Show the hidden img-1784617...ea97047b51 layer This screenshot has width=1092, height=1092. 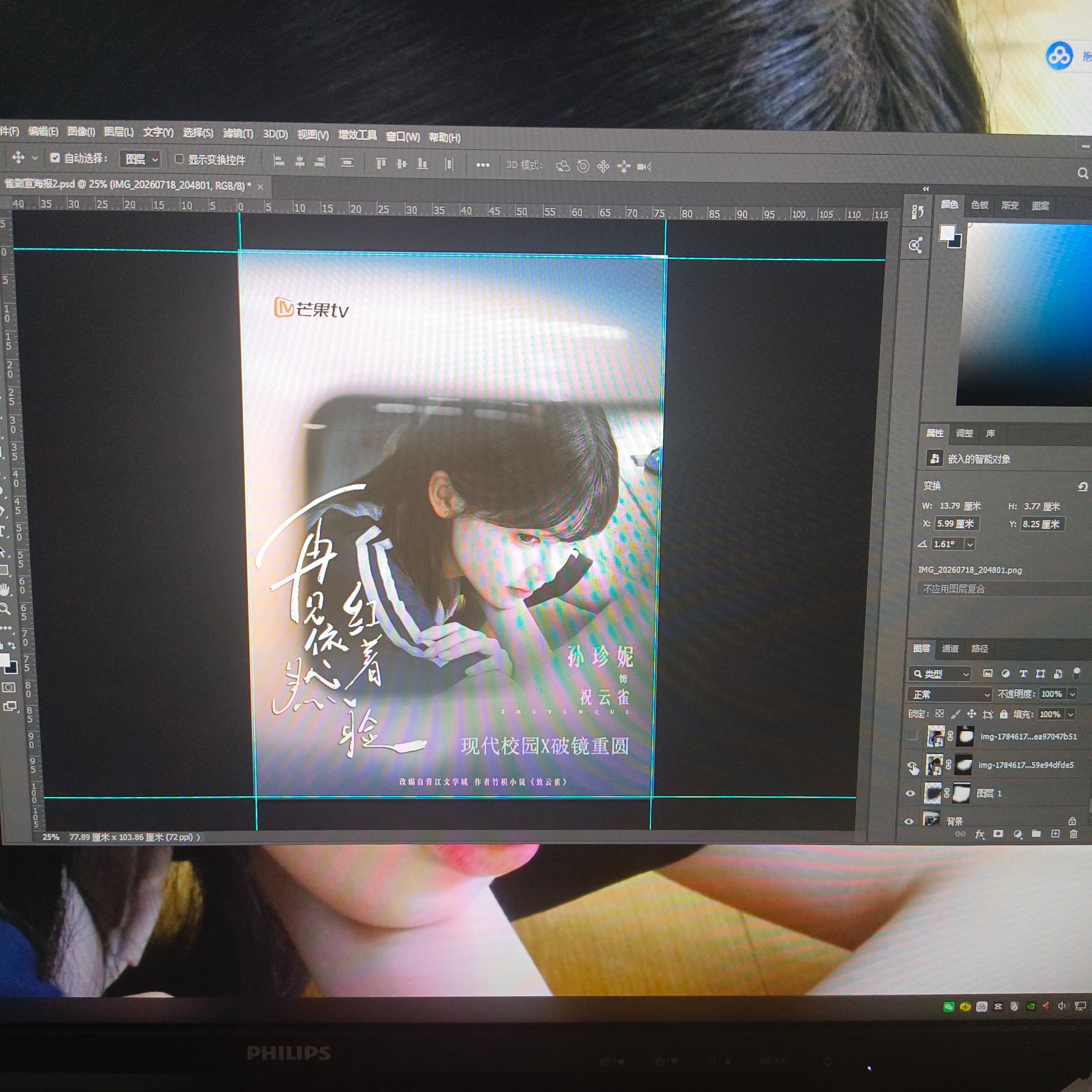(912, 736)
